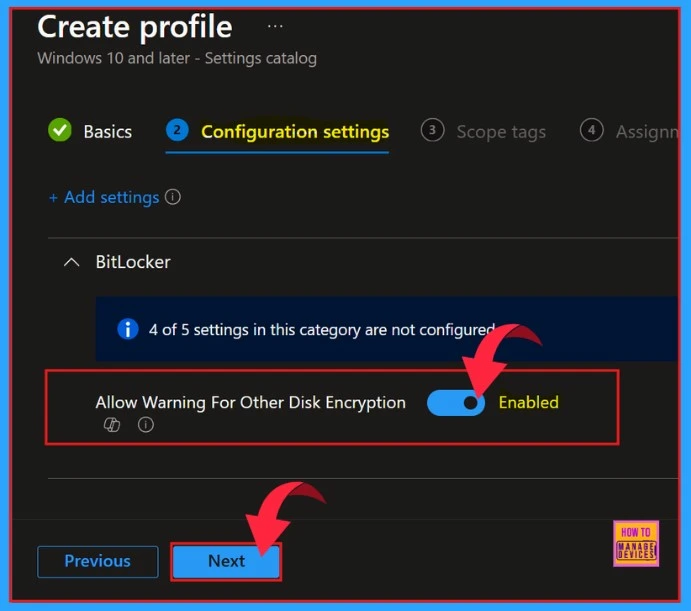Click the Add settings link

pos(104,197)
